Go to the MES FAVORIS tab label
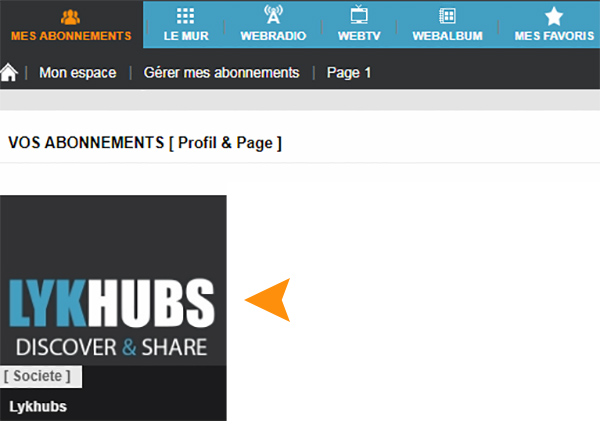The image size is (600, 439). tap(554, 36)
